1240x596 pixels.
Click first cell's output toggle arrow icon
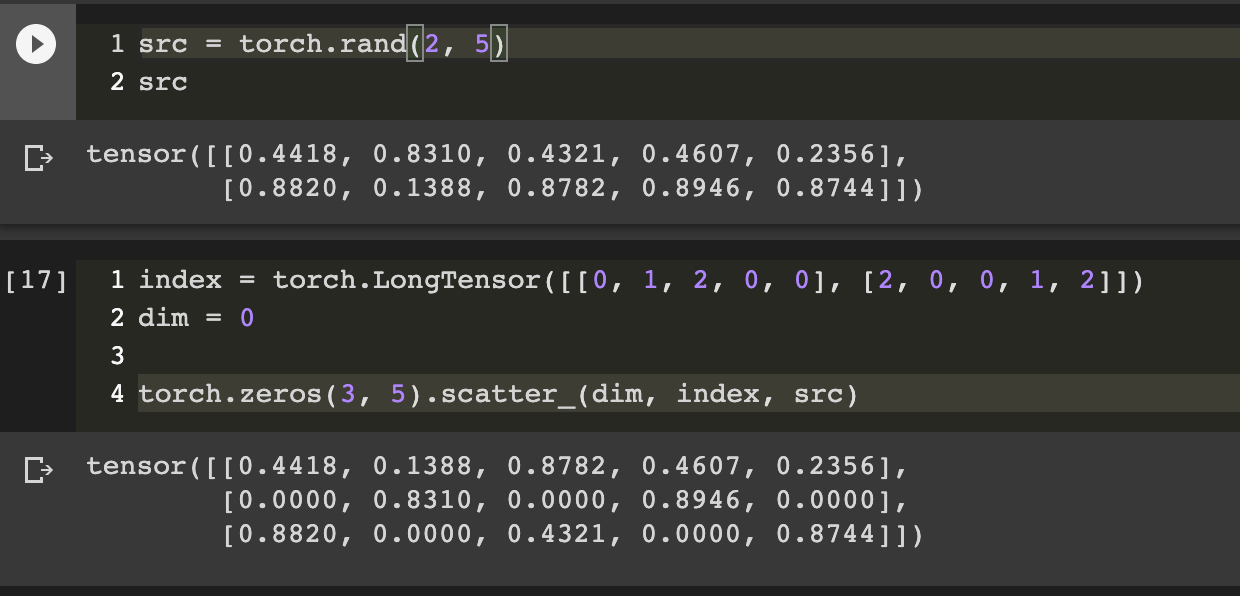point(37,158)
